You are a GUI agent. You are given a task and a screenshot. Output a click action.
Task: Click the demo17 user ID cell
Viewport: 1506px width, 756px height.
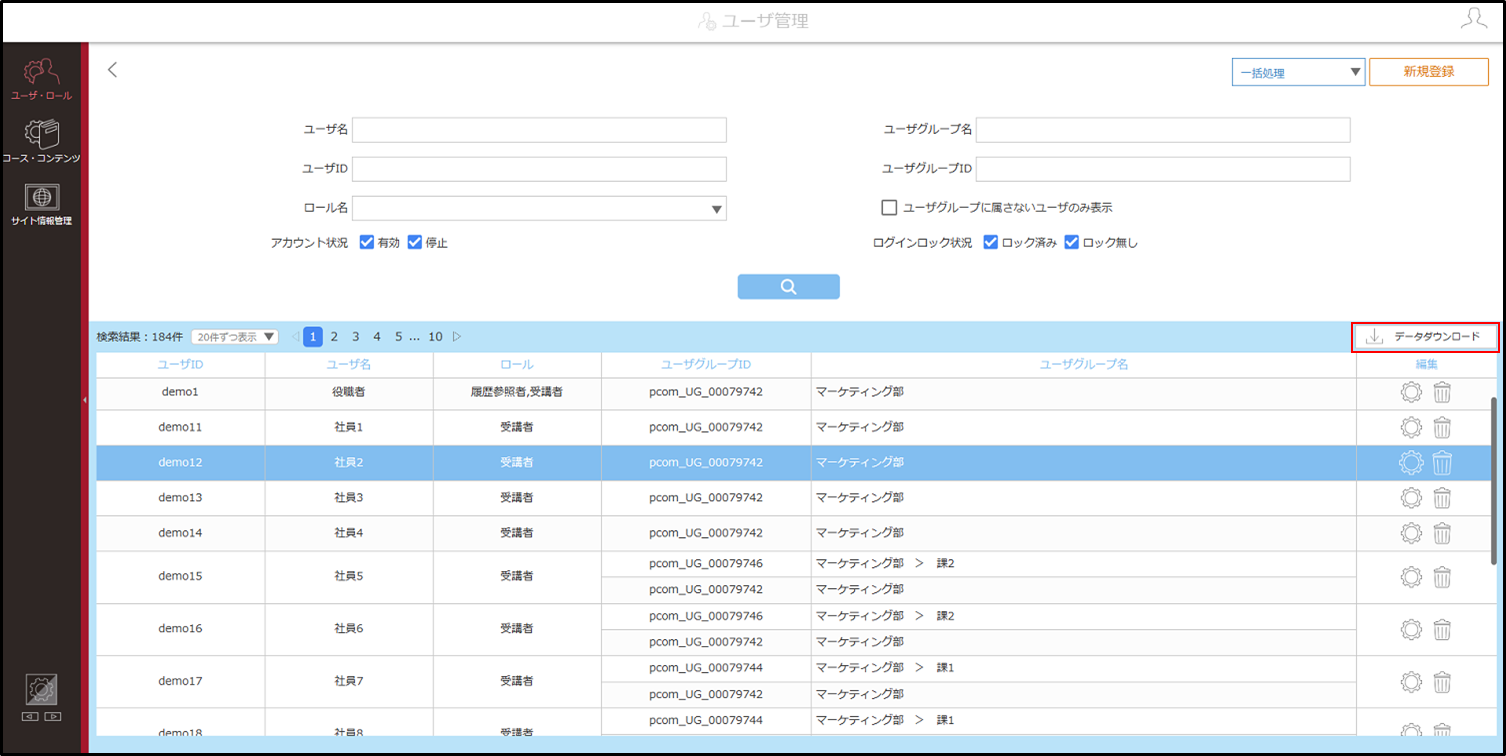click(180, 682)
